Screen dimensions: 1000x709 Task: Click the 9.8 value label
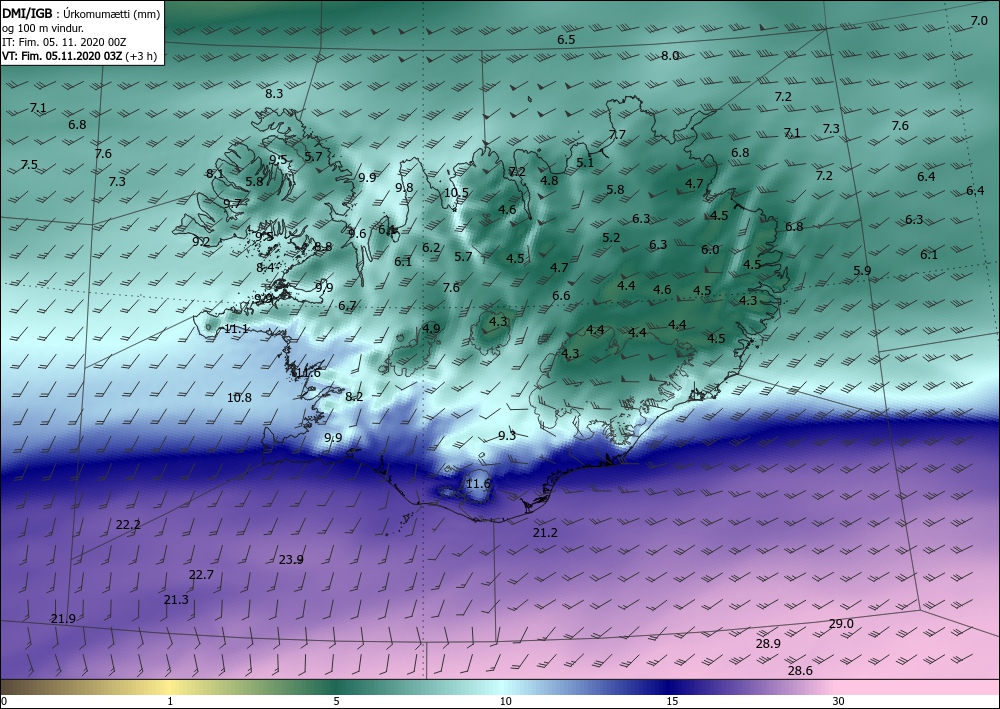(404, 187)
